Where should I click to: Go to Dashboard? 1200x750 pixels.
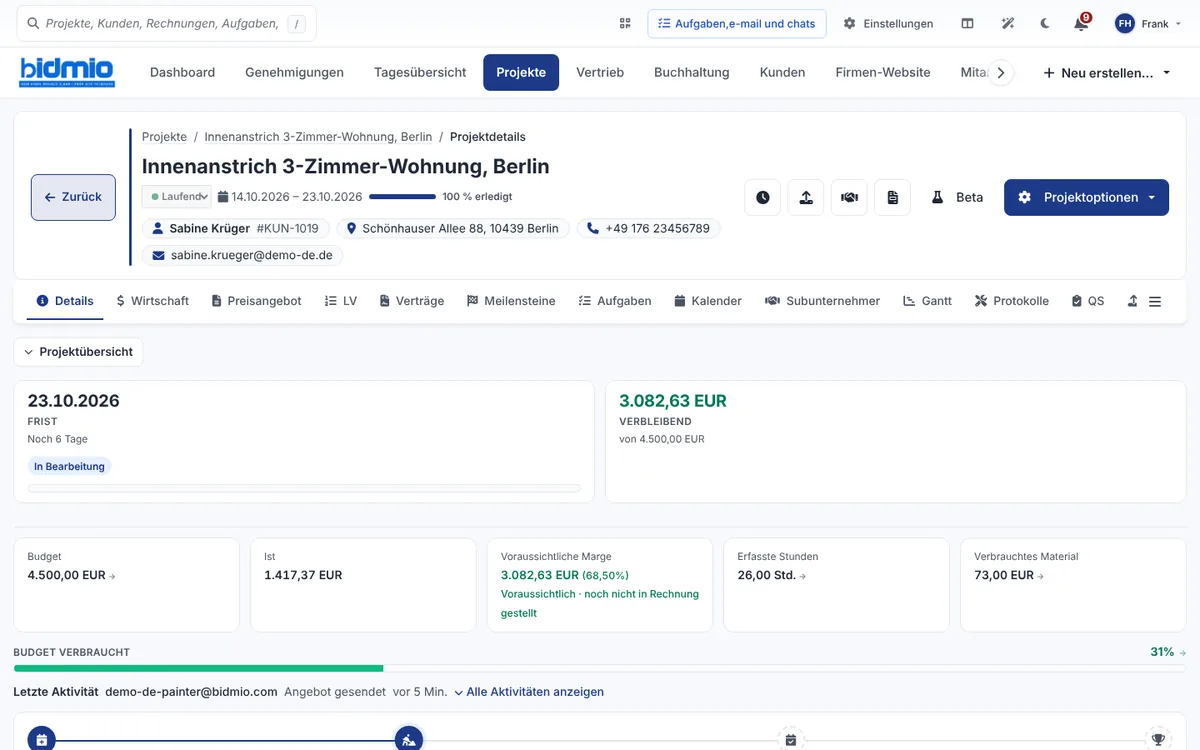(182, 72)
